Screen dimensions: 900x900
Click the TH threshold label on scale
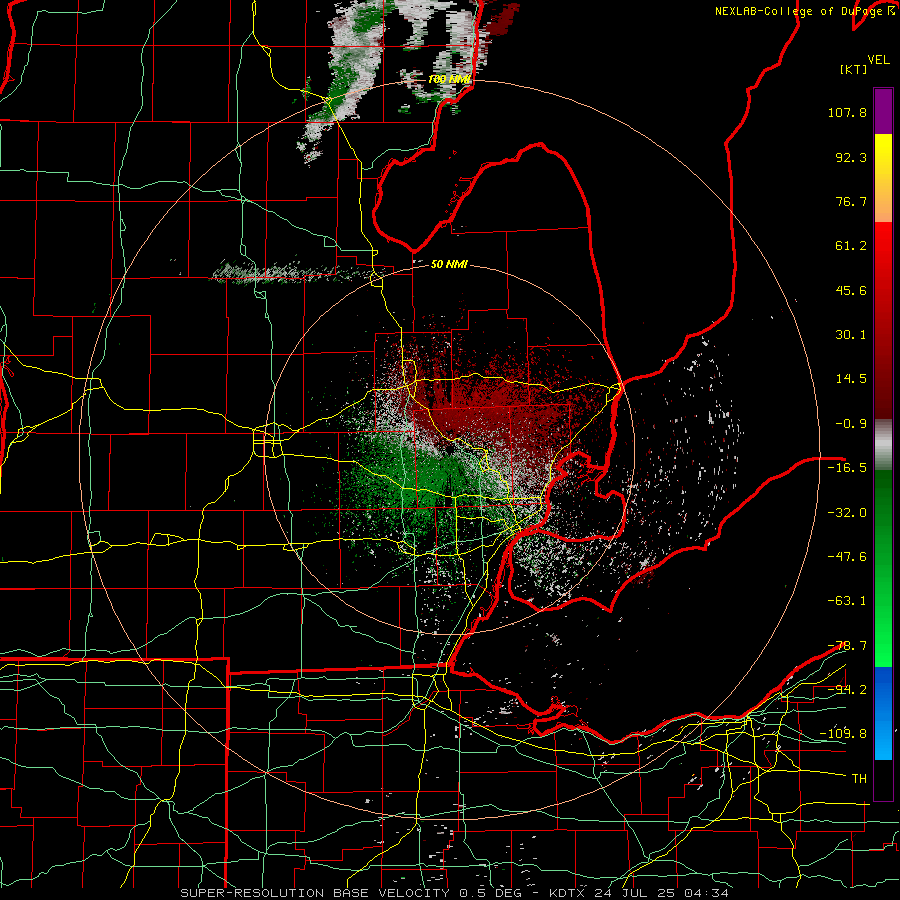pyautogui.click(x=859, y=779)
